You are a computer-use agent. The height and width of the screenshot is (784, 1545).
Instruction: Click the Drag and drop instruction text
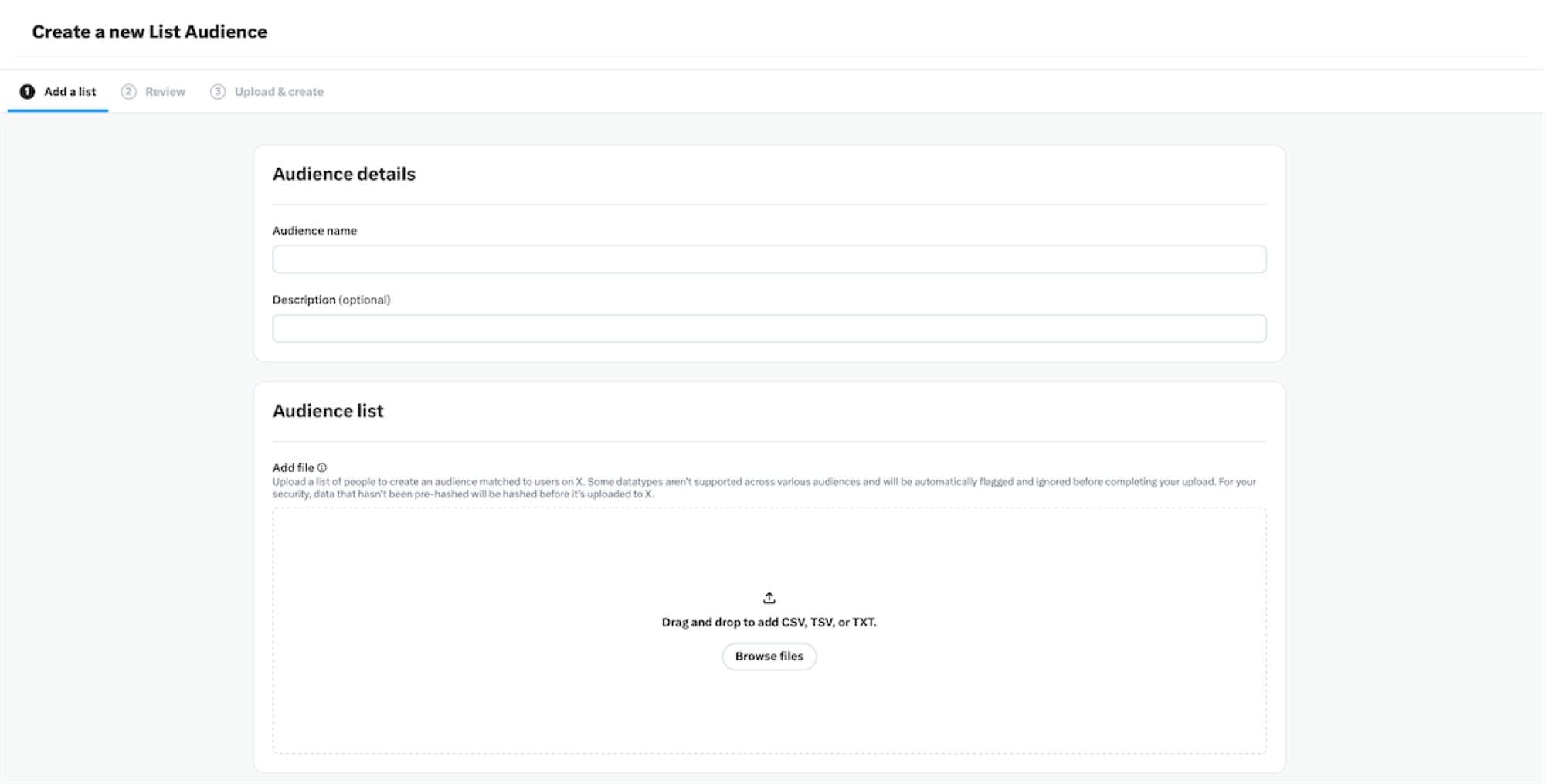click(x=769, y=620)
